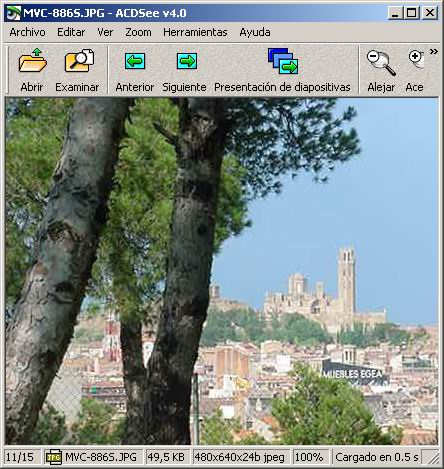Viewport: 444px width, 469px height.
Task: Launch the Examinar browse tool
Action: coord(77,70)
